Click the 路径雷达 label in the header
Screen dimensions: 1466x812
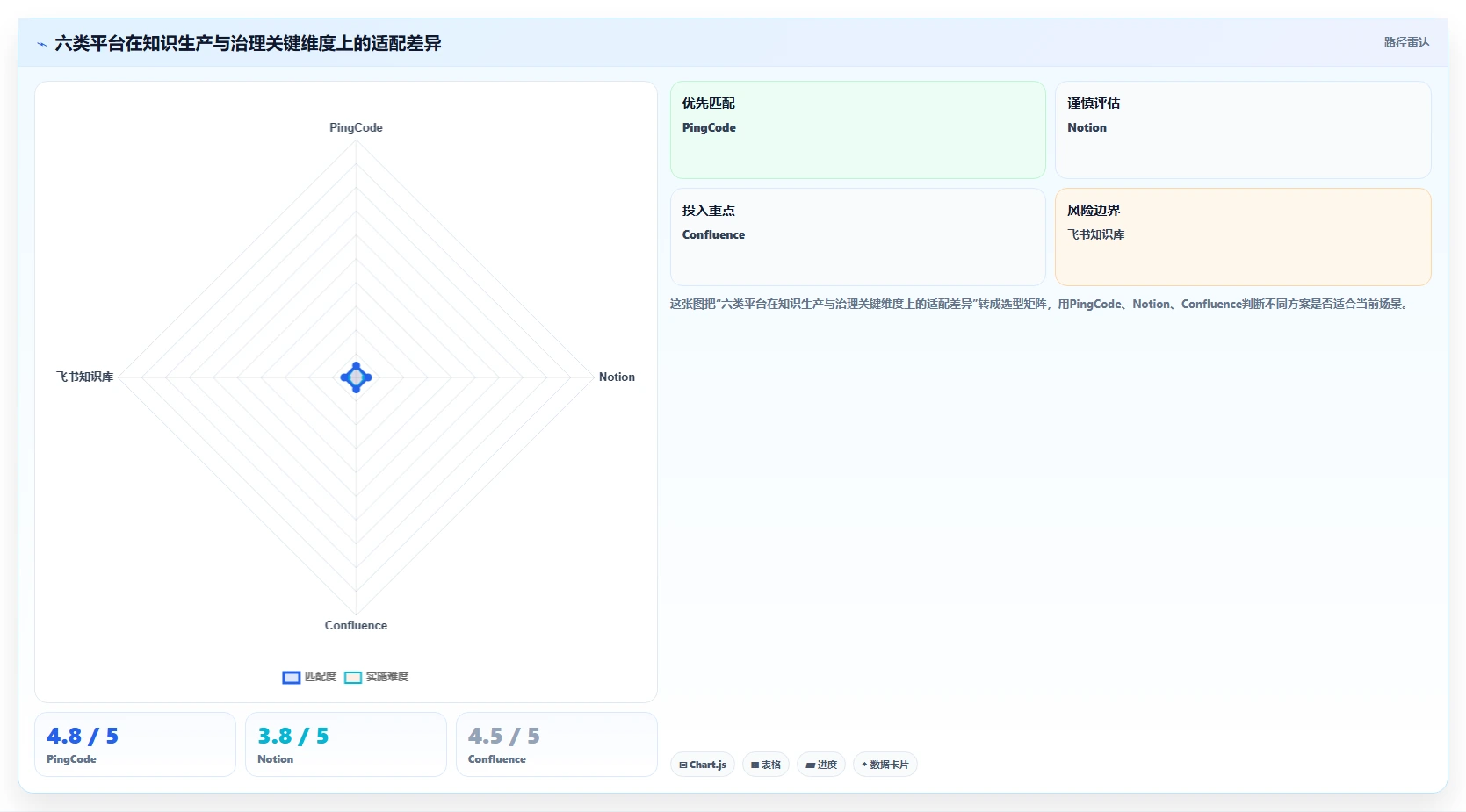click(1406, 42)
